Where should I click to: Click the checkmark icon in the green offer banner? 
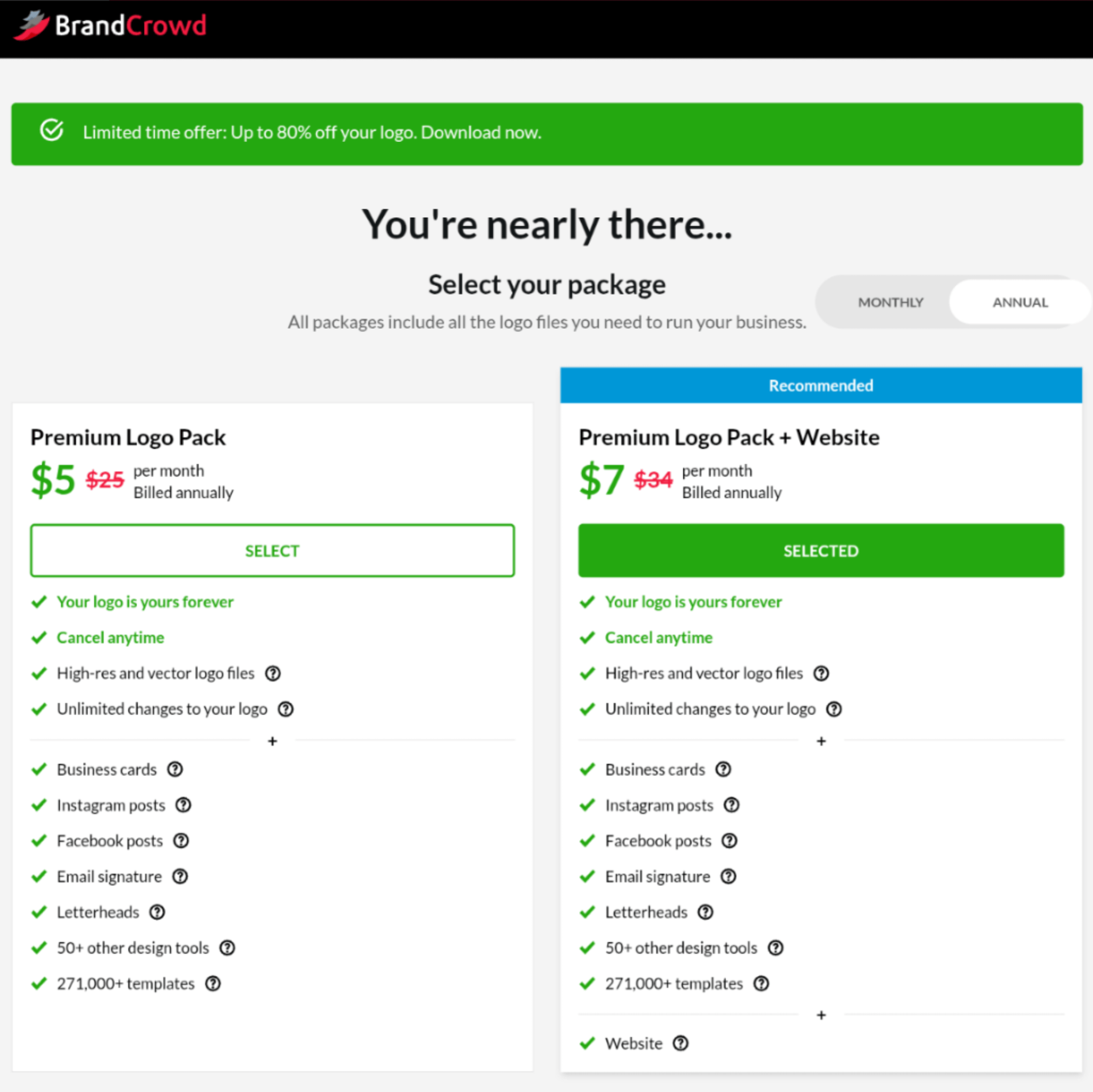point(51,130)
